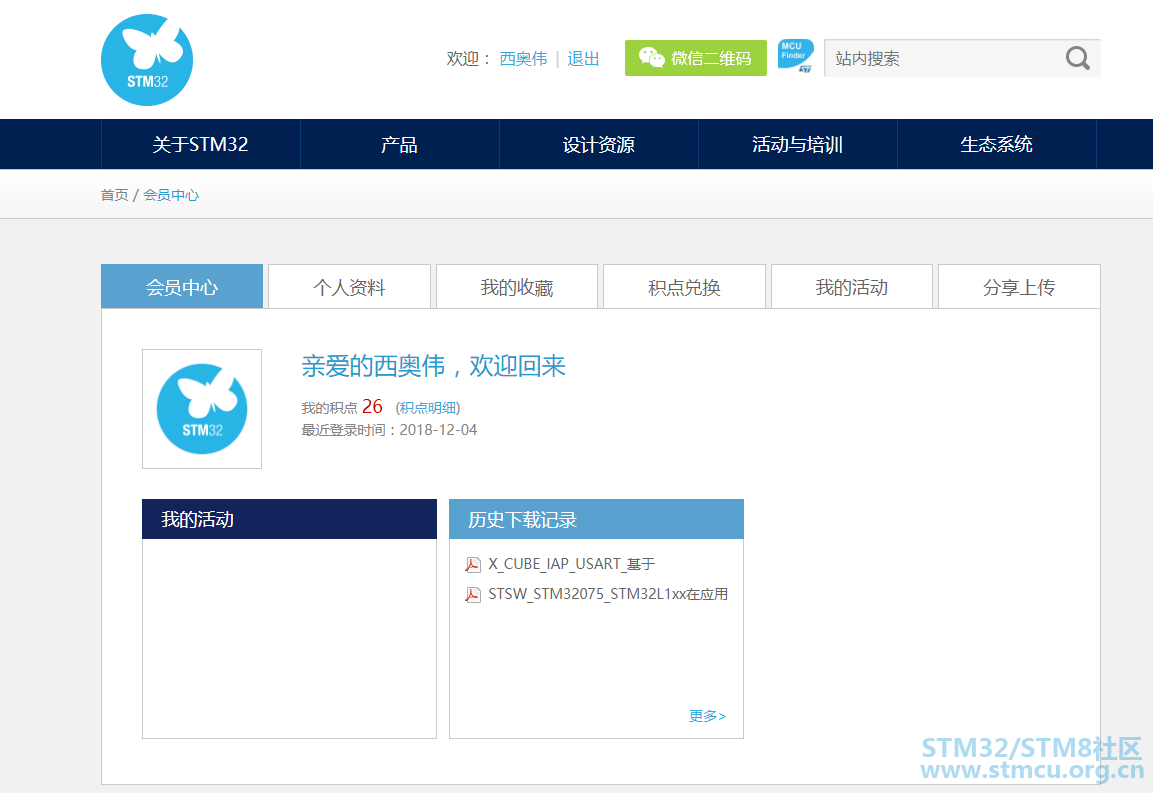
Task: Switch to 个人资料 tab
Action: point(349,287)
